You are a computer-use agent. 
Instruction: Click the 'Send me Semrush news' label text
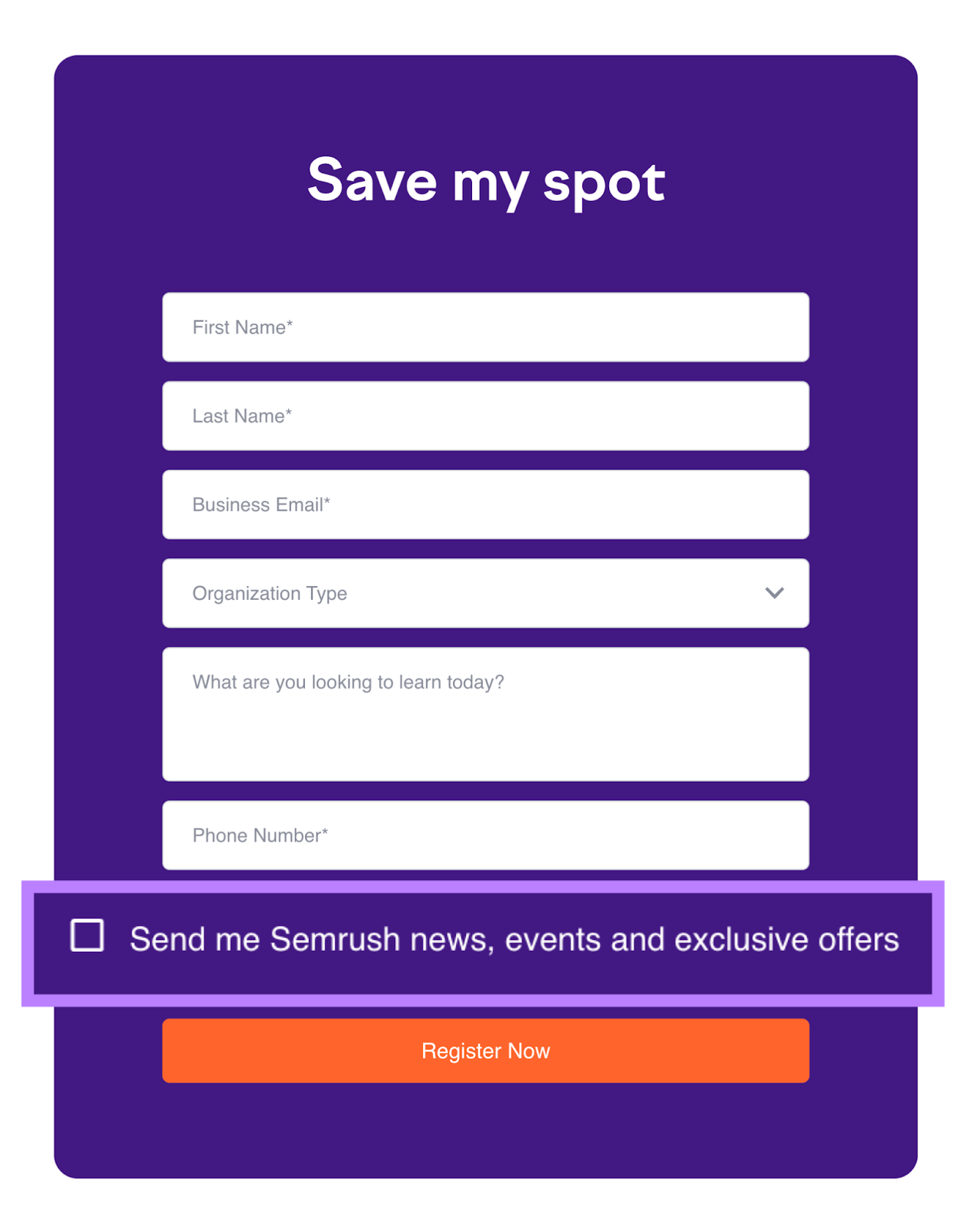tap(514, 939)
